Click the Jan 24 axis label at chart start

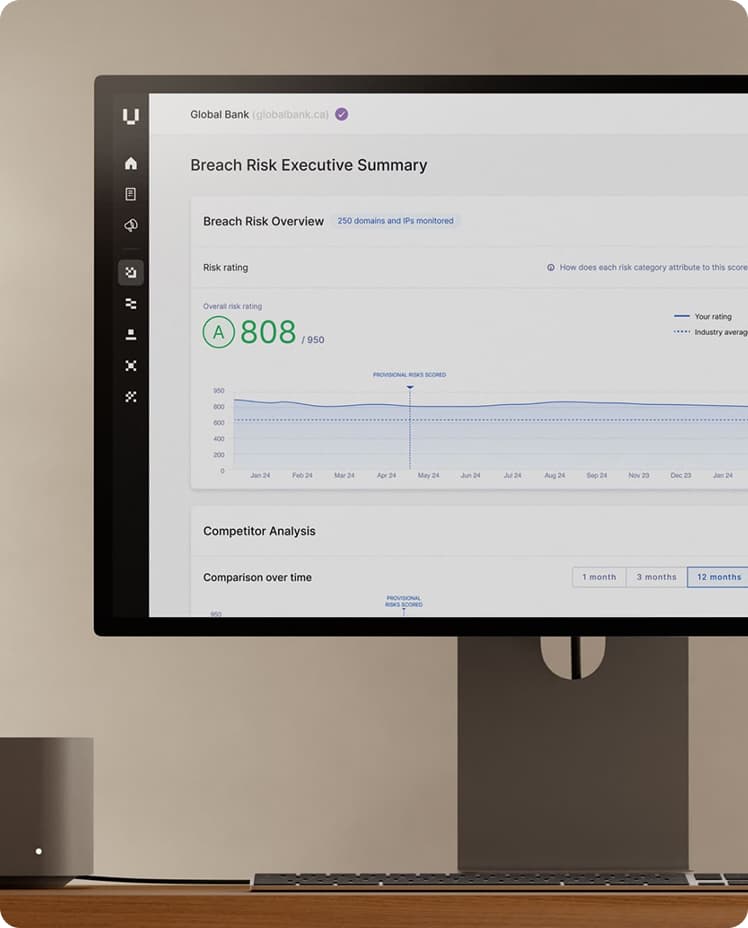pos(260,475)
